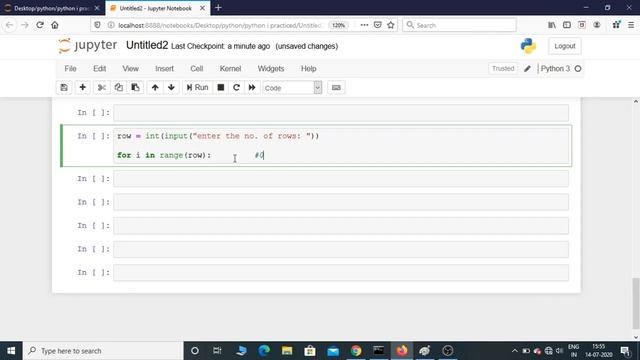Open the File menu
Viewport: 640px width, 360px height.
tap(70, 69)
